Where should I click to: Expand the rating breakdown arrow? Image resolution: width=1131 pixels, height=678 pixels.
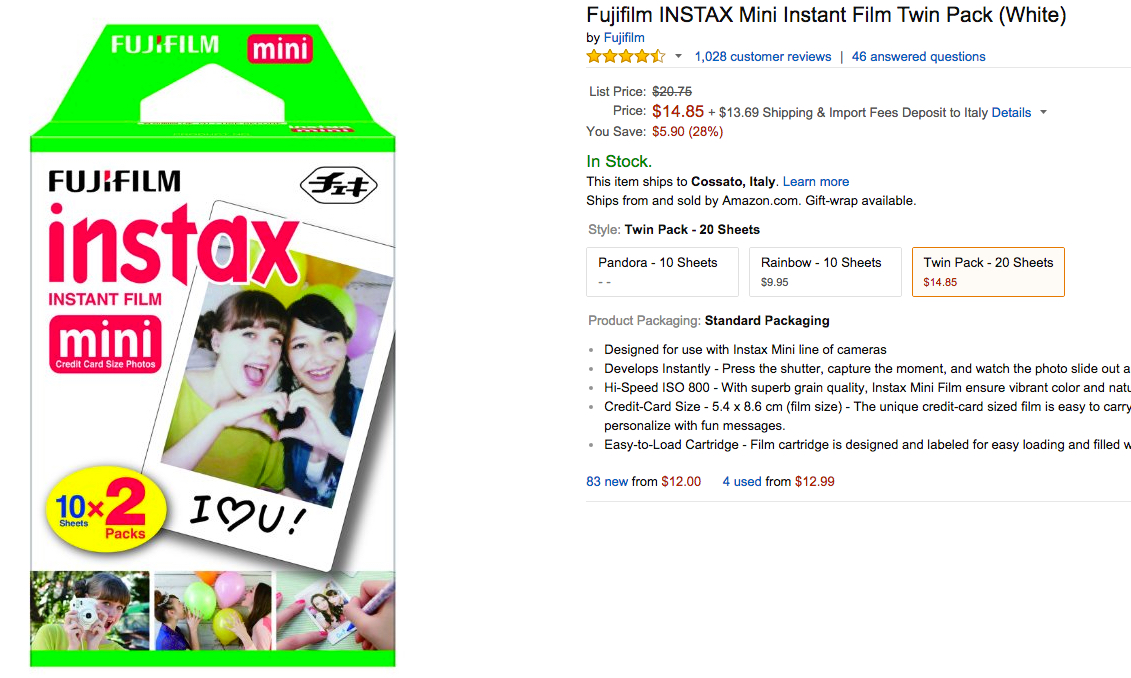click(x=678, y=57)
